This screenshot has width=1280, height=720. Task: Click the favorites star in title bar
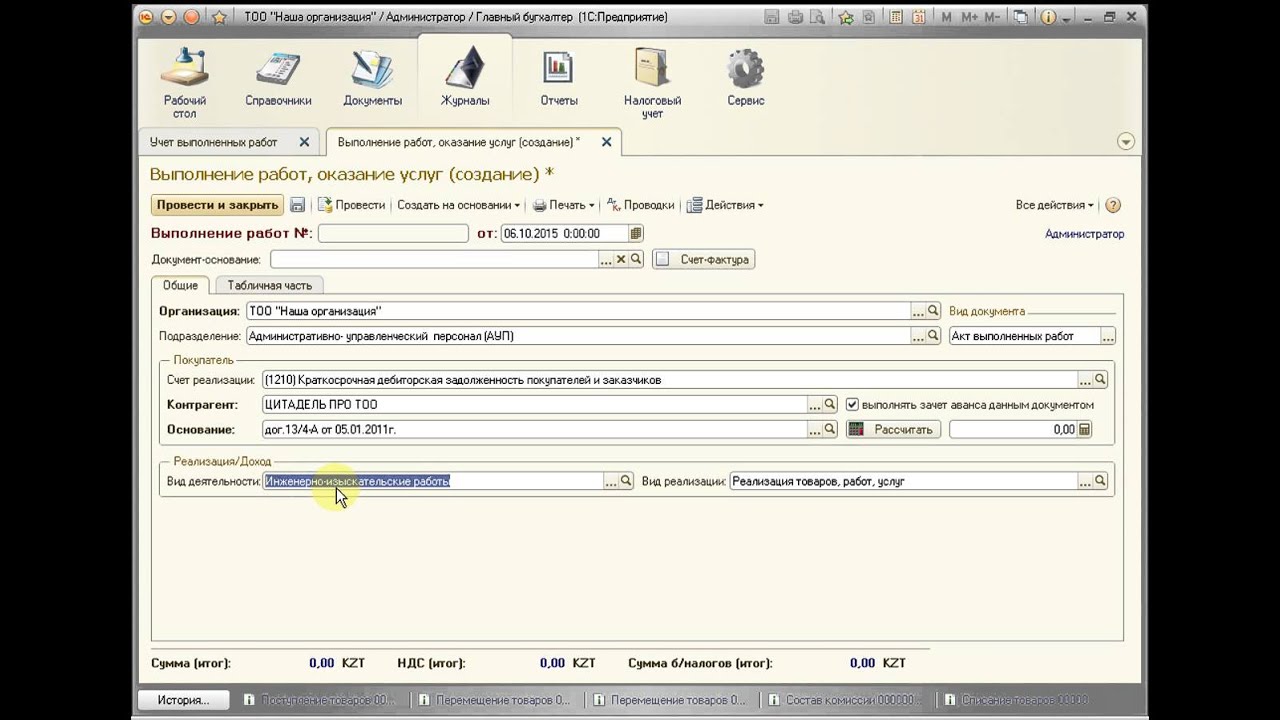point(218,17)
